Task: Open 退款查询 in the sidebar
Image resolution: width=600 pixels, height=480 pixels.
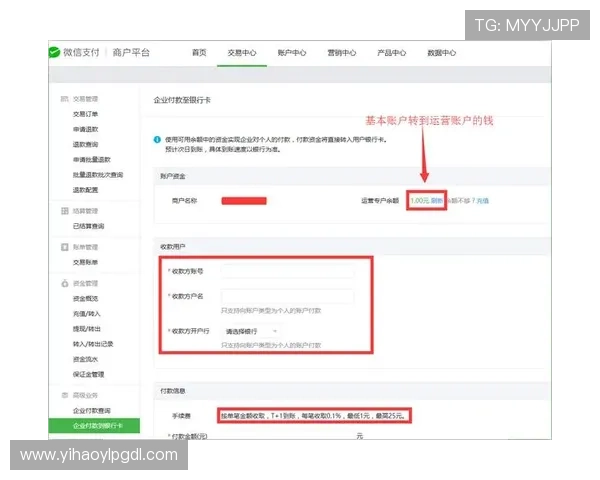Action: tap(85, 144)
